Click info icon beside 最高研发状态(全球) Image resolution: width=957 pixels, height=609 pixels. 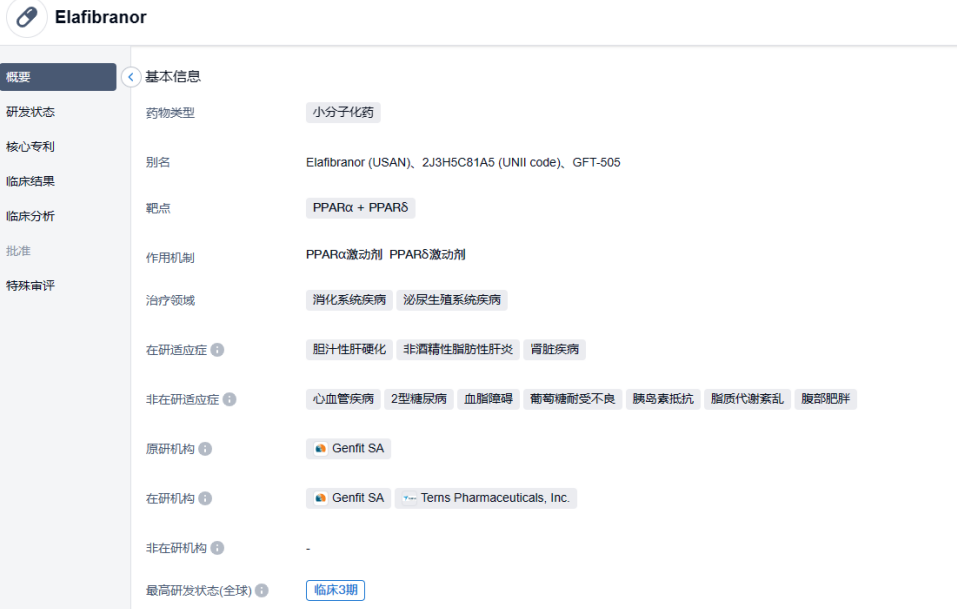click(x=262, y=591)
